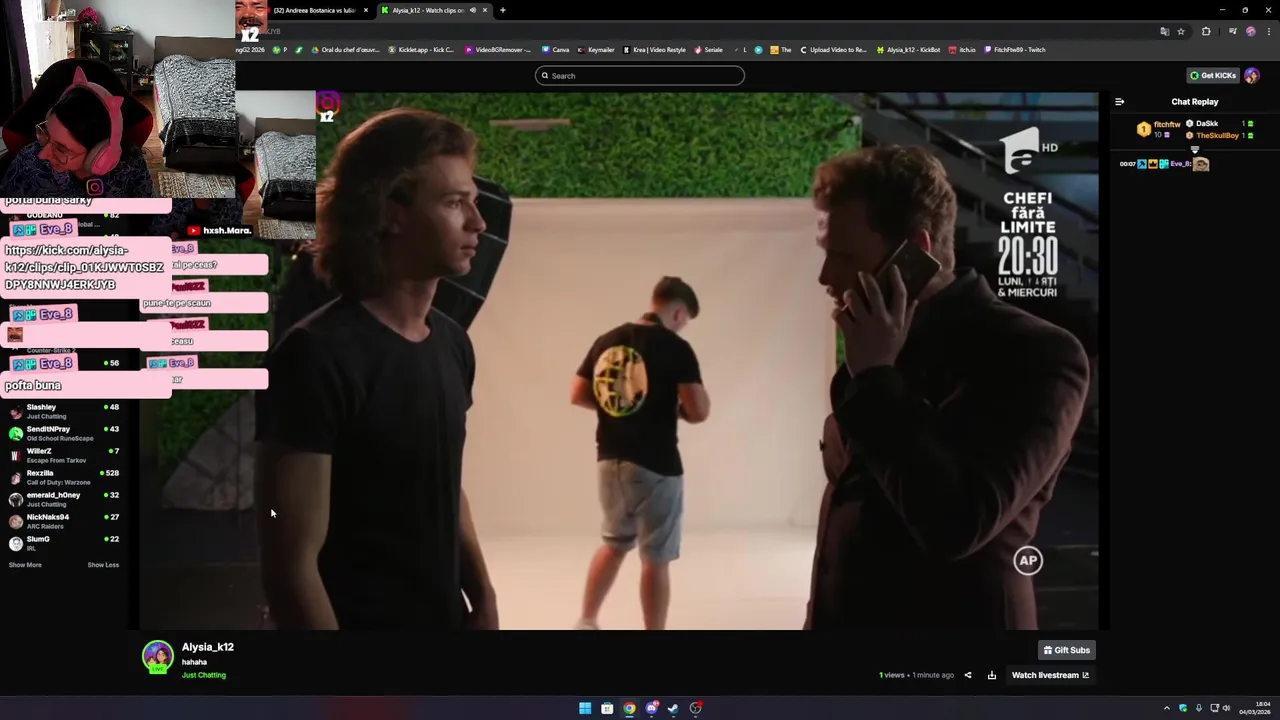The width and height of the screenshot is (1280, 720).
Task: Open emerald_h0ney channel in sidebar
Action: (62, 499)
